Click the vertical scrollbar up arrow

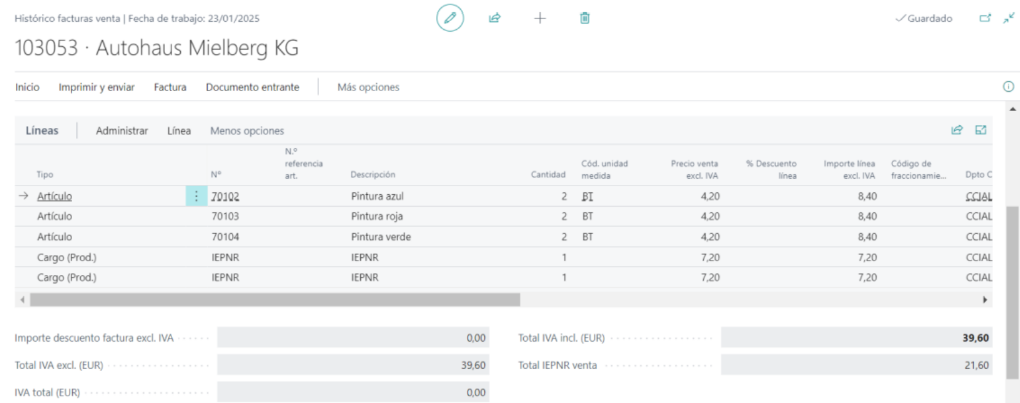click(x=1012, y=109)
